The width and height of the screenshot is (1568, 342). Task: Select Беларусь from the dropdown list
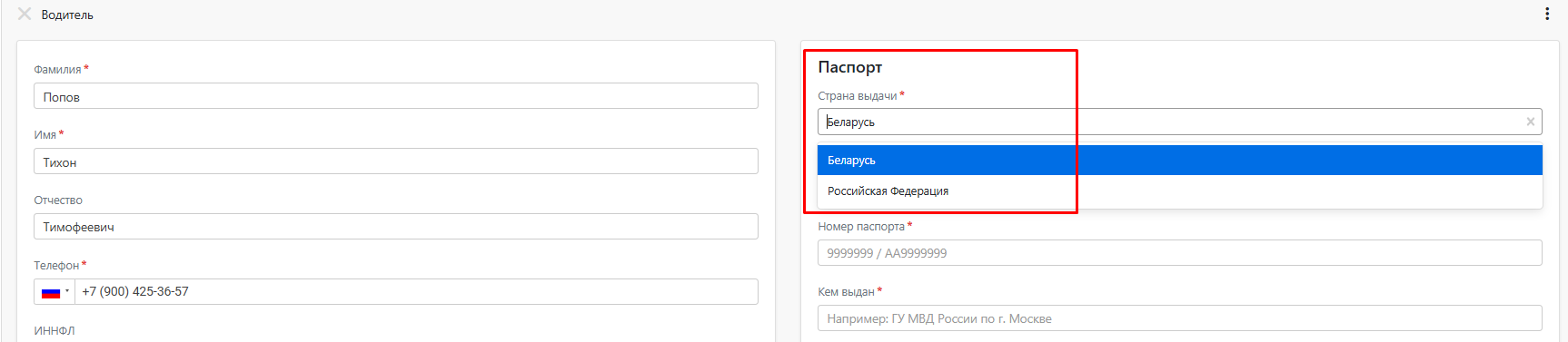1180,161
